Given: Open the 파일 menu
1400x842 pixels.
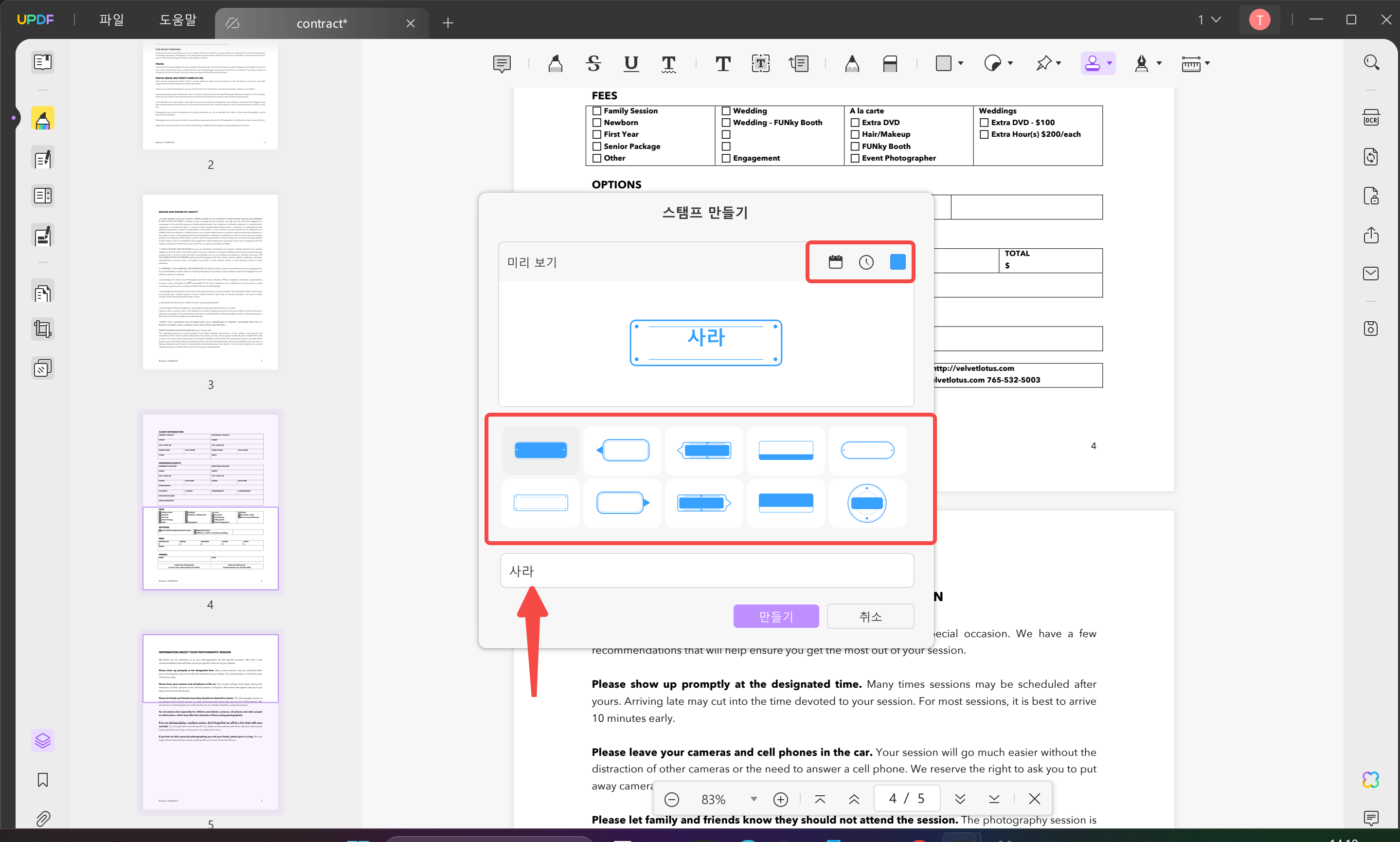Looking at the screenshot, I should [x=111, y=20].
